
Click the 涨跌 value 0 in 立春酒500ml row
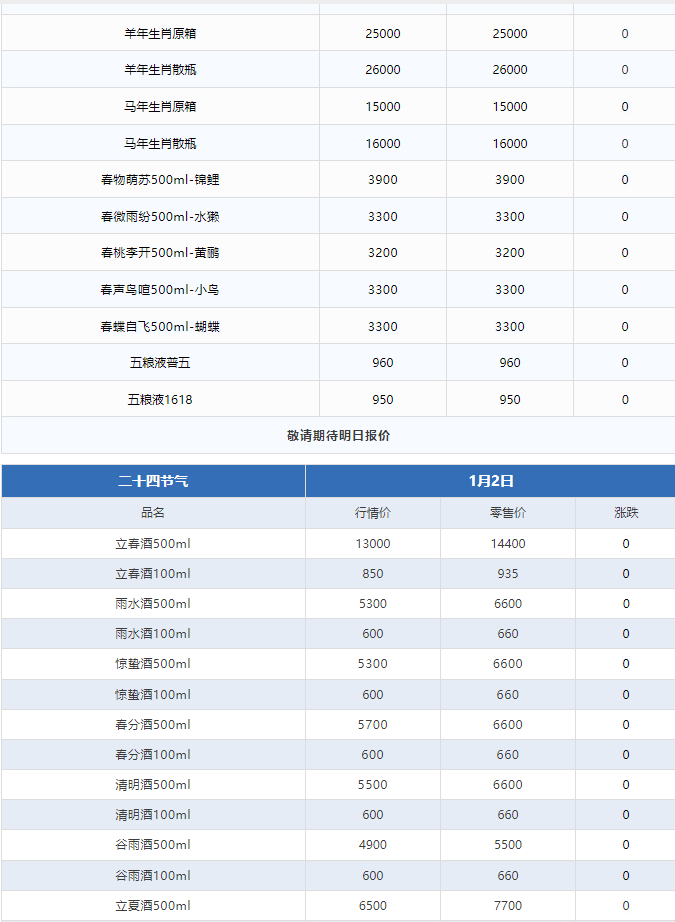pyautogui.click(x=626, y=543)
